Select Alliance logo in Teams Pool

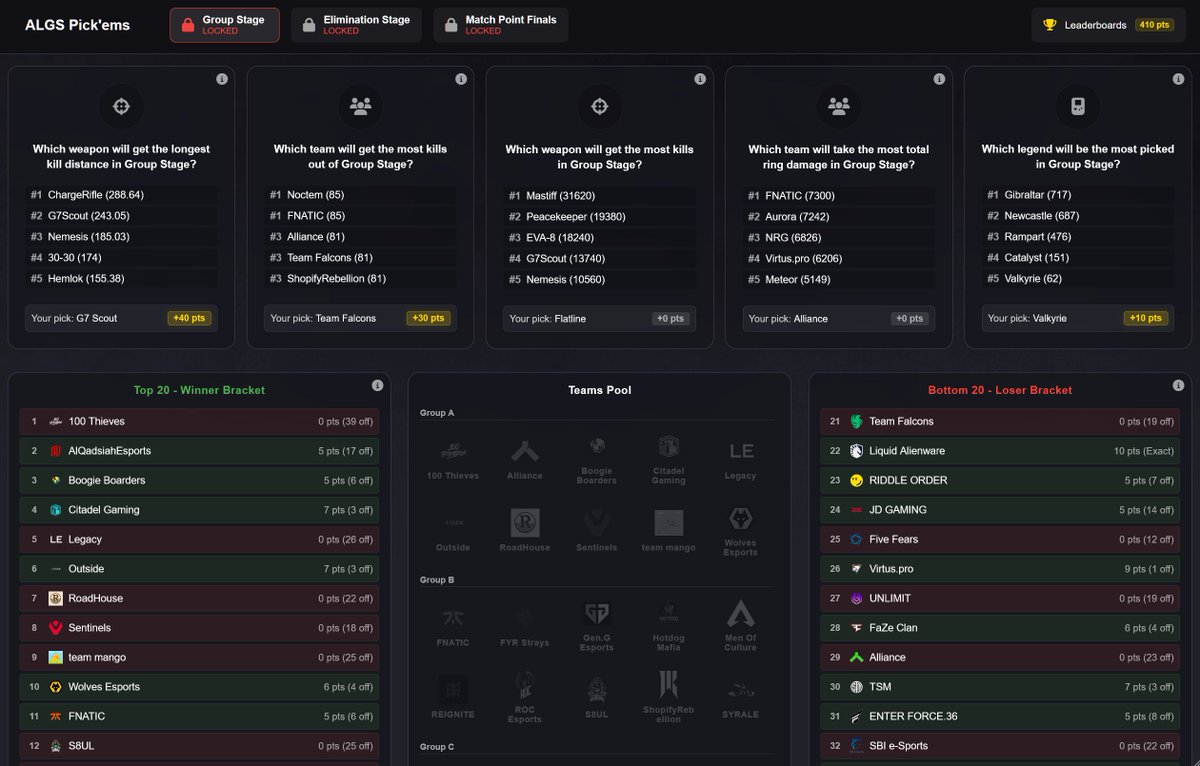click(525, 451)
